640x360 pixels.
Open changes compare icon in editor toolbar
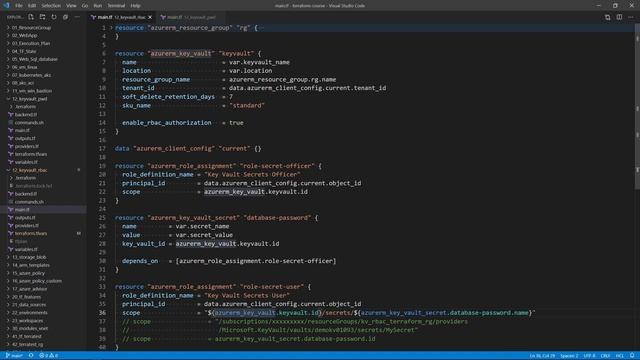point(608,17)
